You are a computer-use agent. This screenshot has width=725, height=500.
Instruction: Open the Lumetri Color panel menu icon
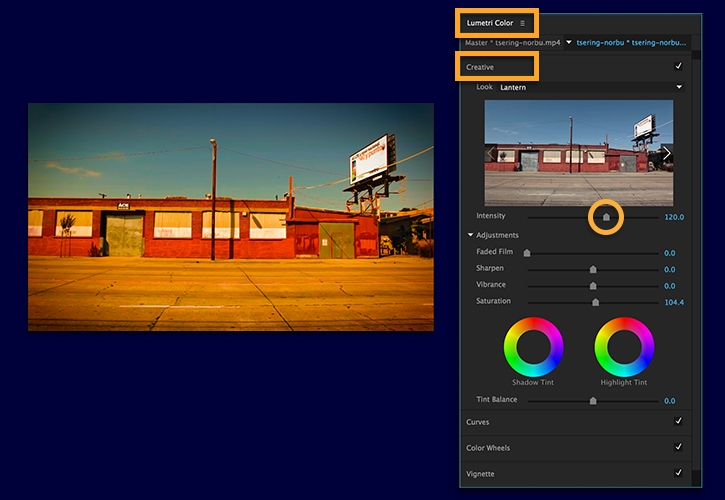(x=522, y=23)
